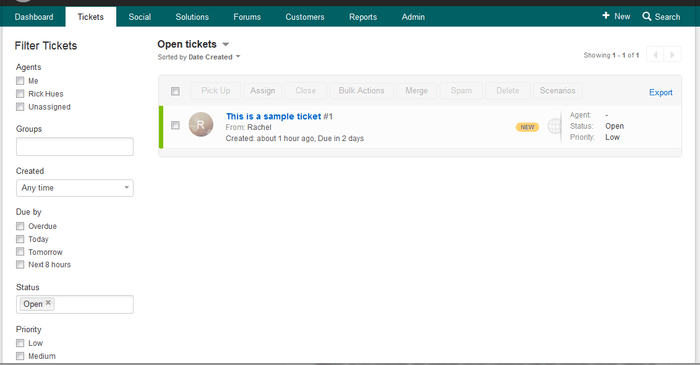Open the Customers tab
The height and width of the screenshot is (365, 700).
305,17
